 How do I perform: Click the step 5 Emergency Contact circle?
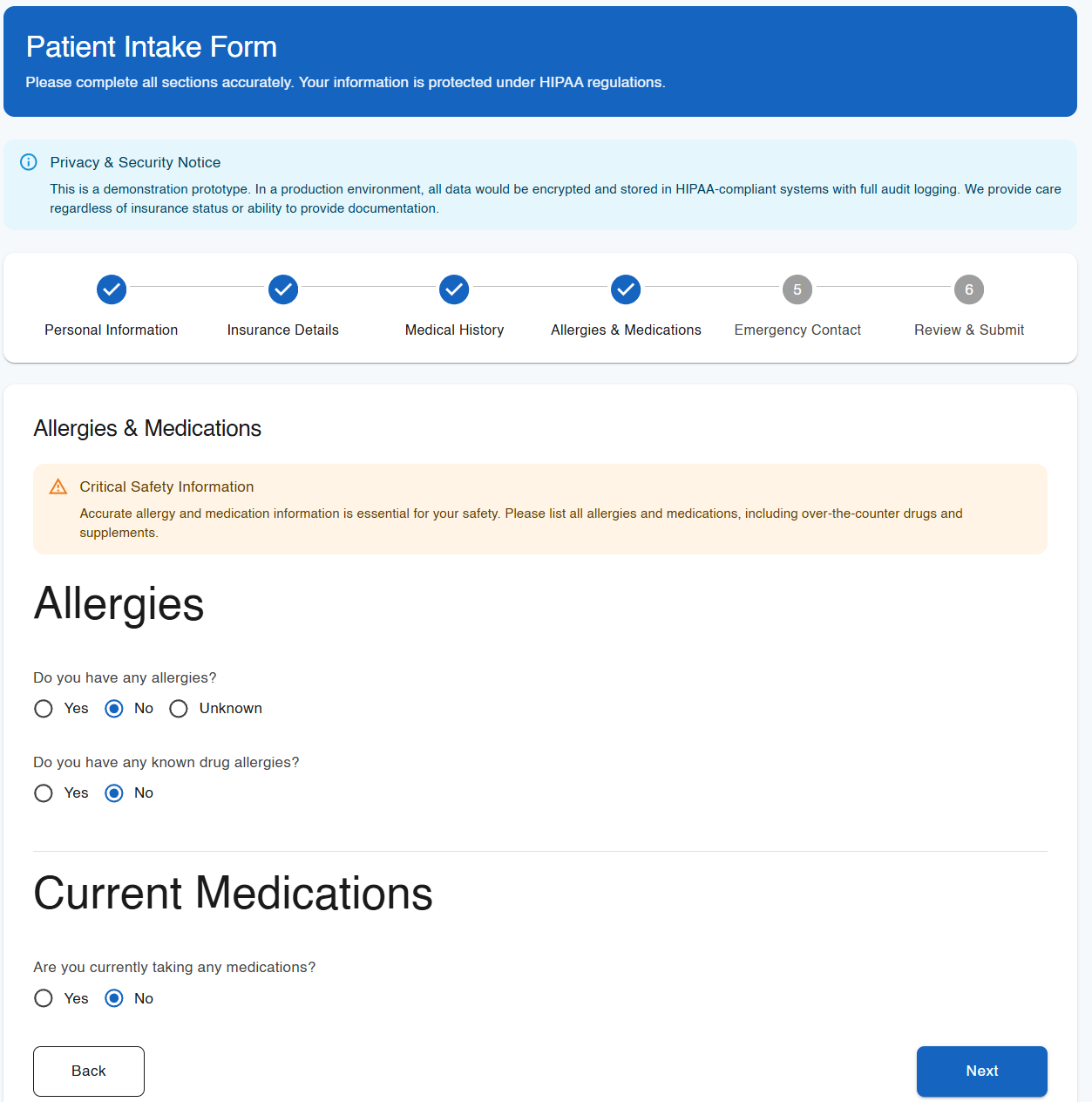tap(797, 289)
